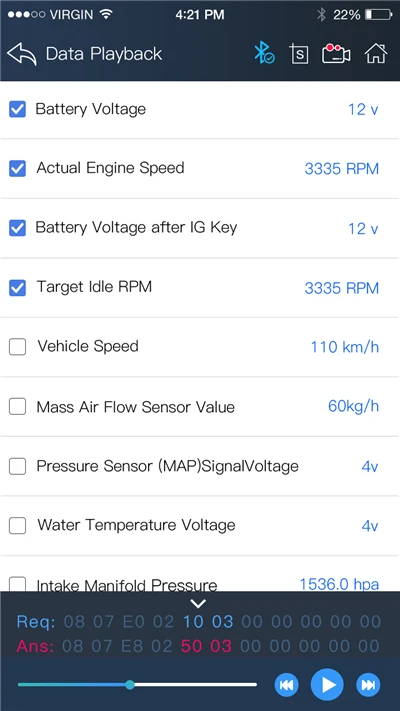Collapse the Req/Ans panel chevron
This screenshot has width=400, height=711.
tap(199, 604)
